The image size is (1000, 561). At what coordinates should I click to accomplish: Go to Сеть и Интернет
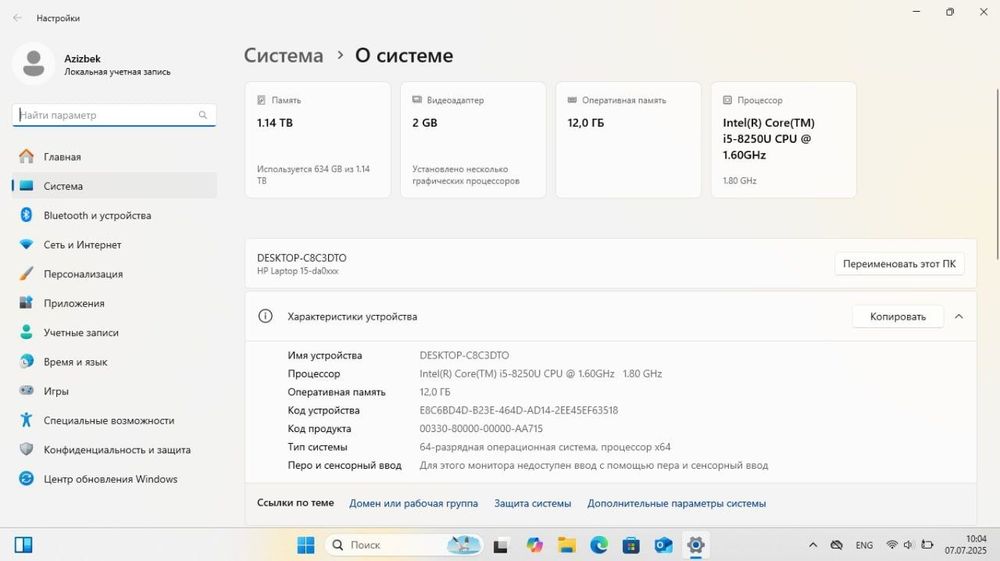coord(114,245)
